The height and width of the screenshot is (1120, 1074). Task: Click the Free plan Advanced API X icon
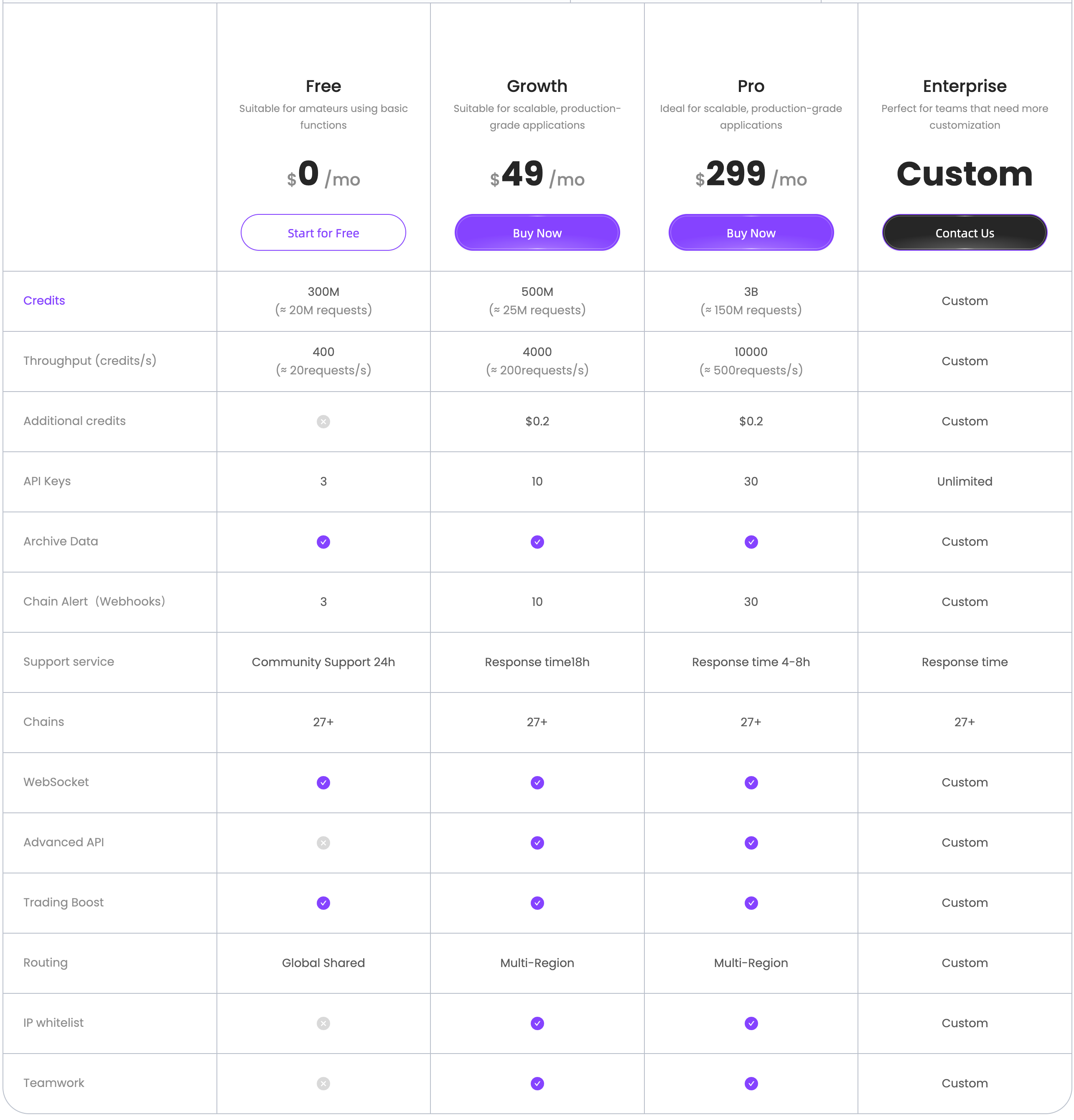click(x=323, y=843)
